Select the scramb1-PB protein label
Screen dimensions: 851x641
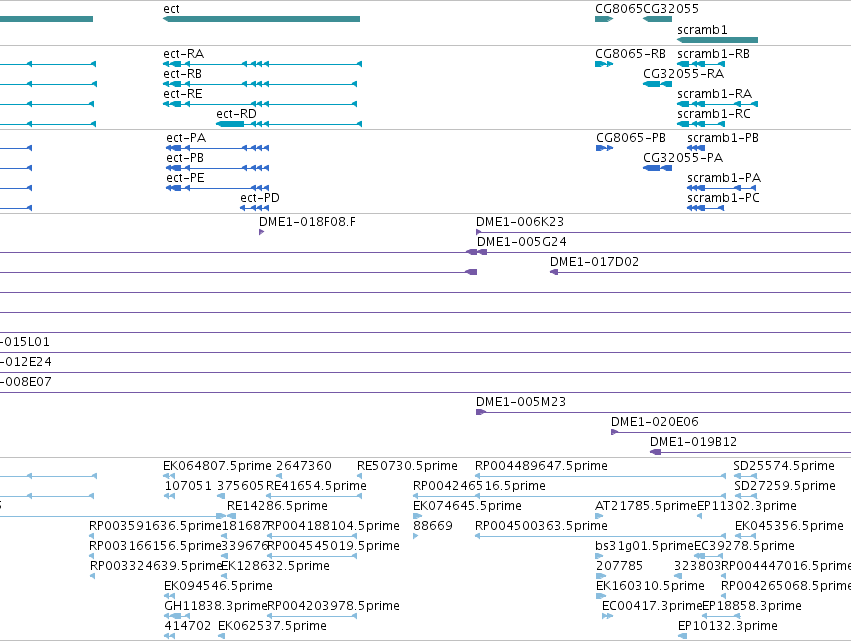[x=723, y=138]
